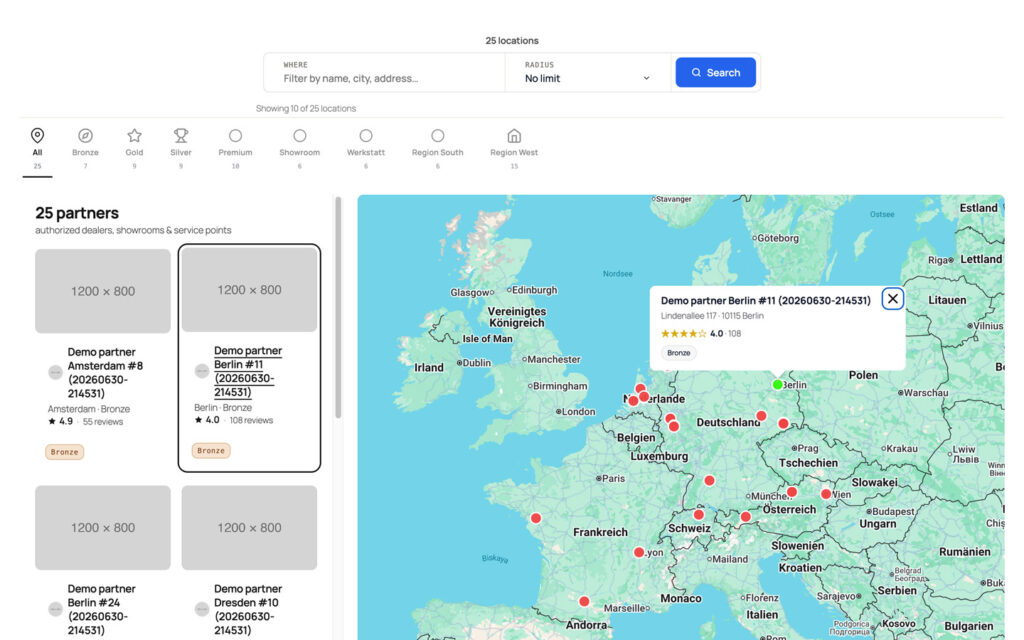
Task: Click the red marker below Berlin on map
Action: pyautogui.click(x=783, y=424)
